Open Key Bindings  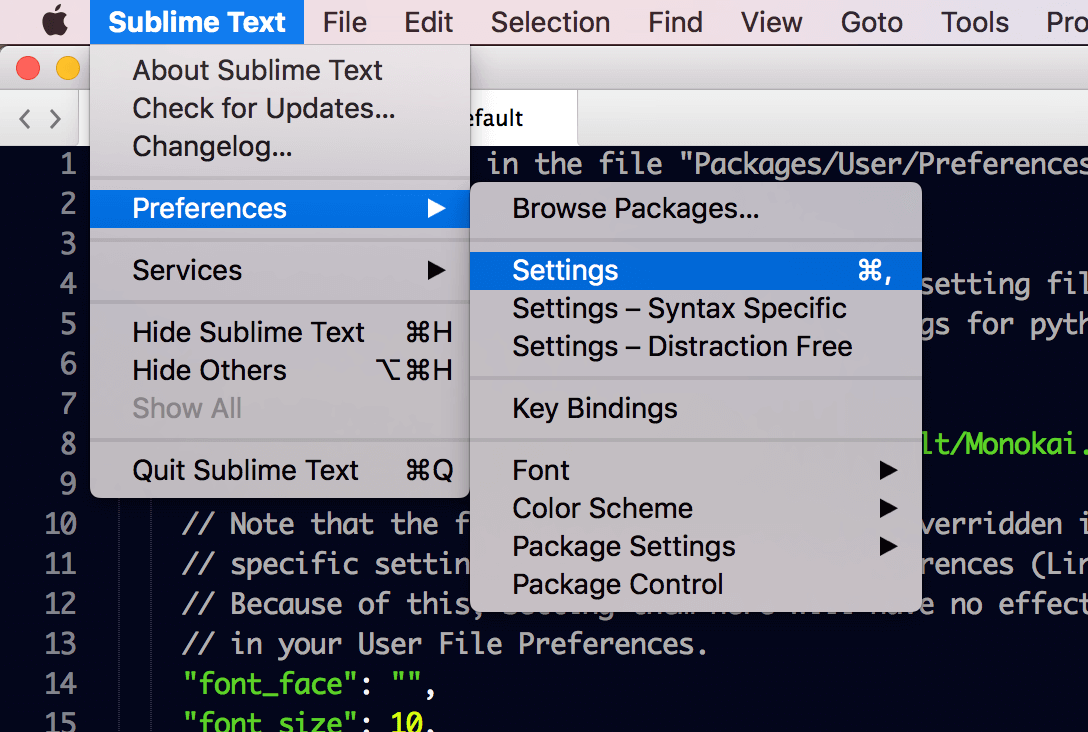pos(695,409)
